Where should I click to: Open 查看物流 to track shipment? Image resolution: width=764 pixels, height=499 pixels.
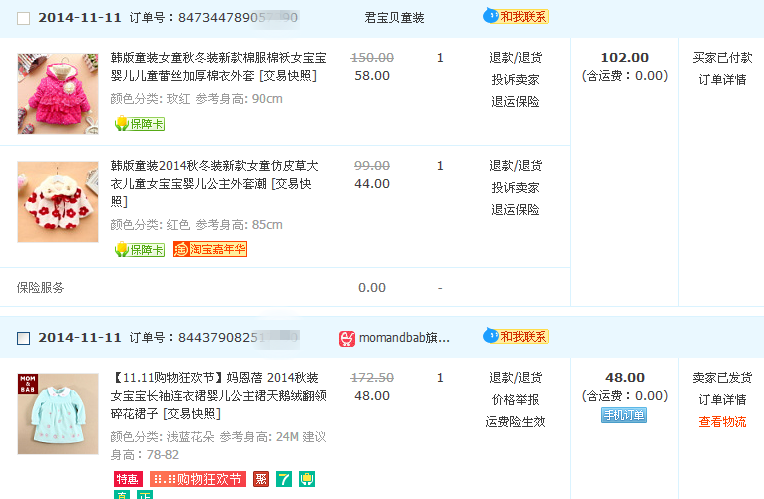click(722, 421)
